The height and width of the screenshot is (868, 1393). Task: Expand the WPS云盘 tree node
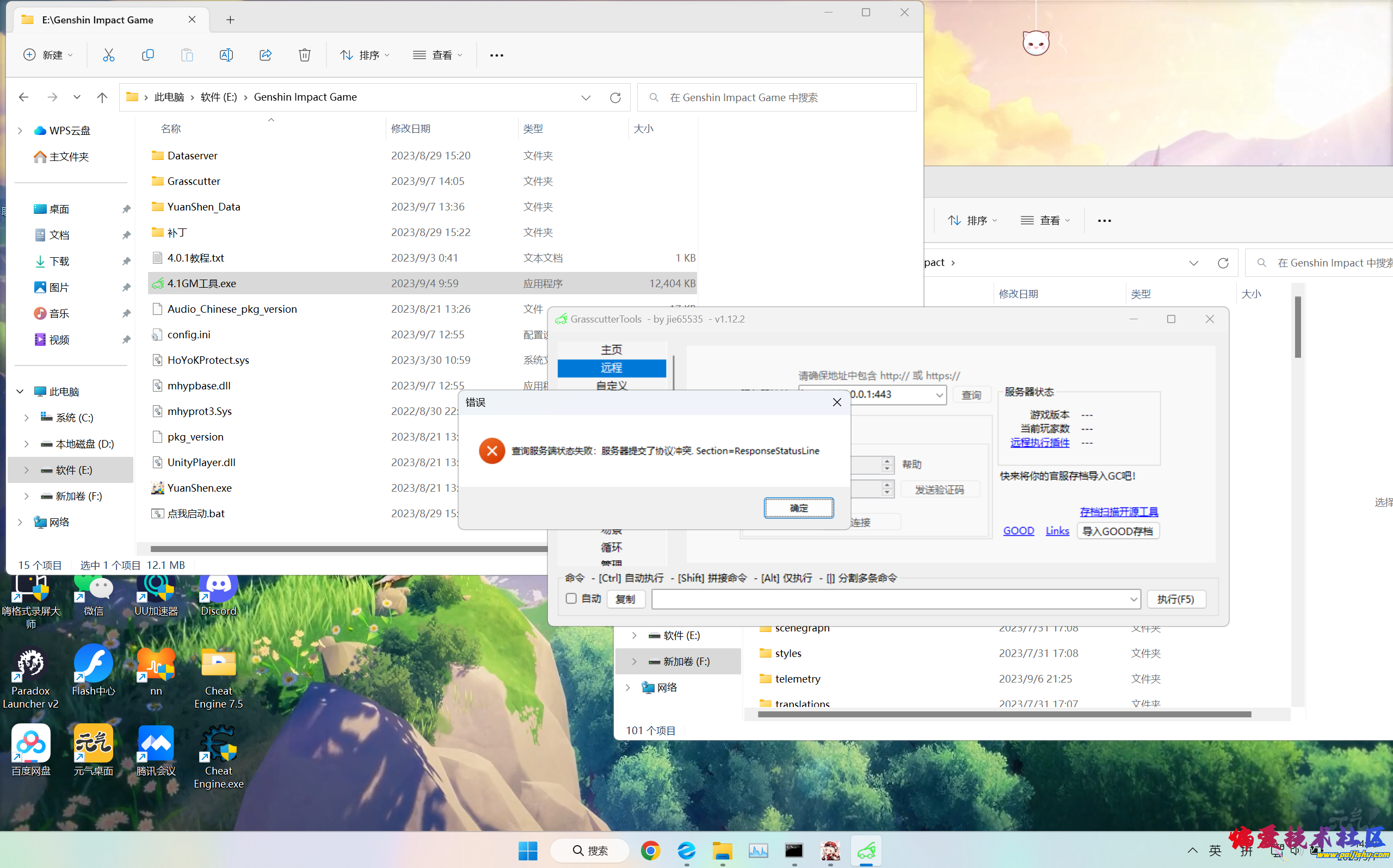(20, 131)
